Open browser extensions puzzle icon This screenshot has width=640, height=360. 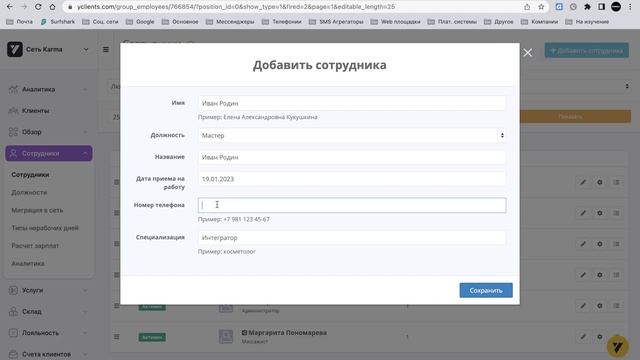point(587,7)
